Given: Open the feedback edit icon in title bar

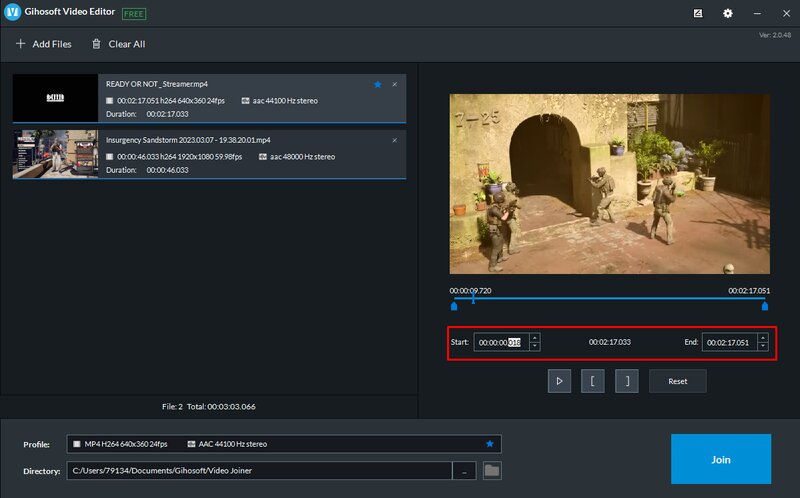Looking at the screenshot, I should pyautogui.click(x=698, y=13).
